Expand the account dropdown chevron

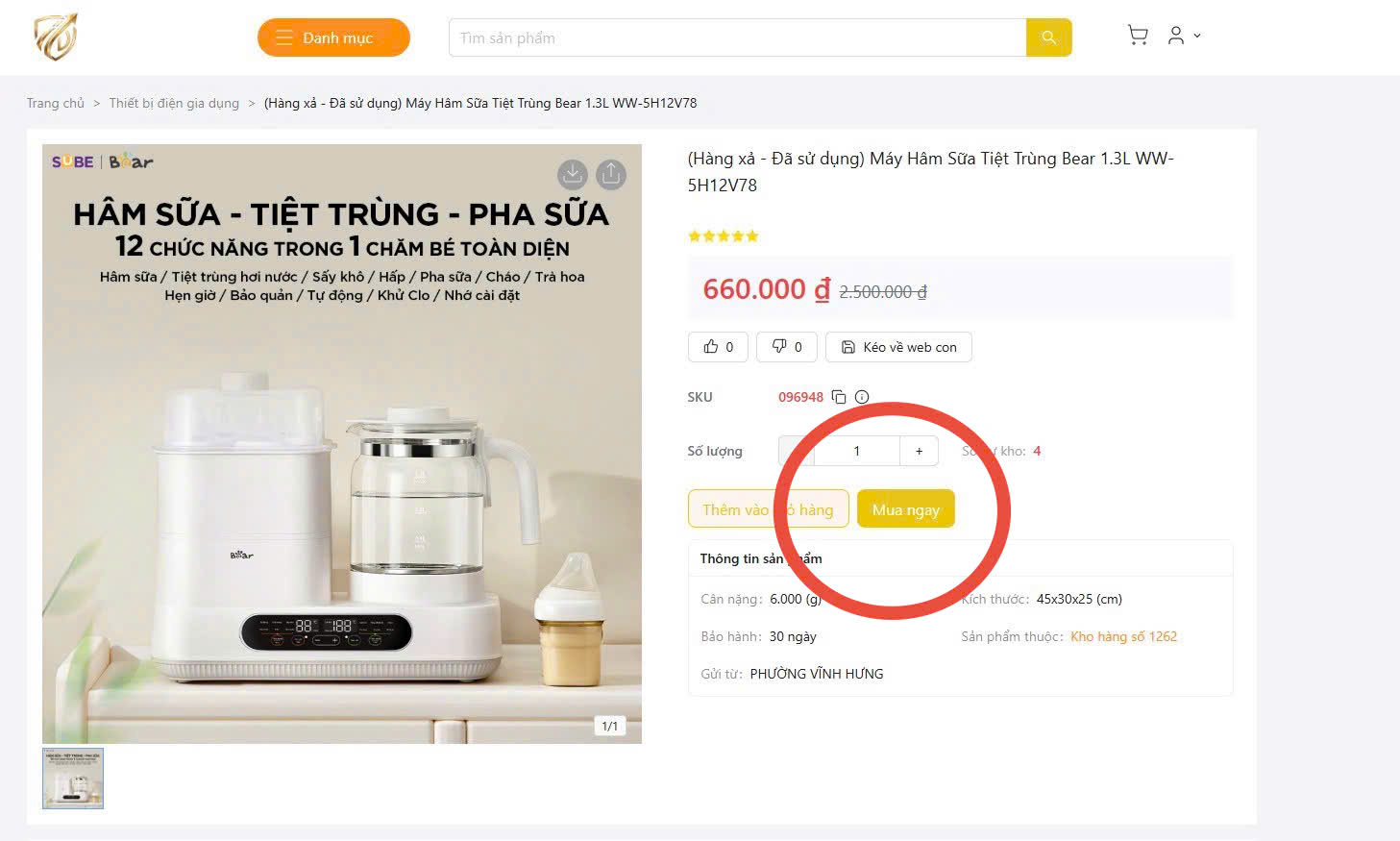pos(1197,37)
